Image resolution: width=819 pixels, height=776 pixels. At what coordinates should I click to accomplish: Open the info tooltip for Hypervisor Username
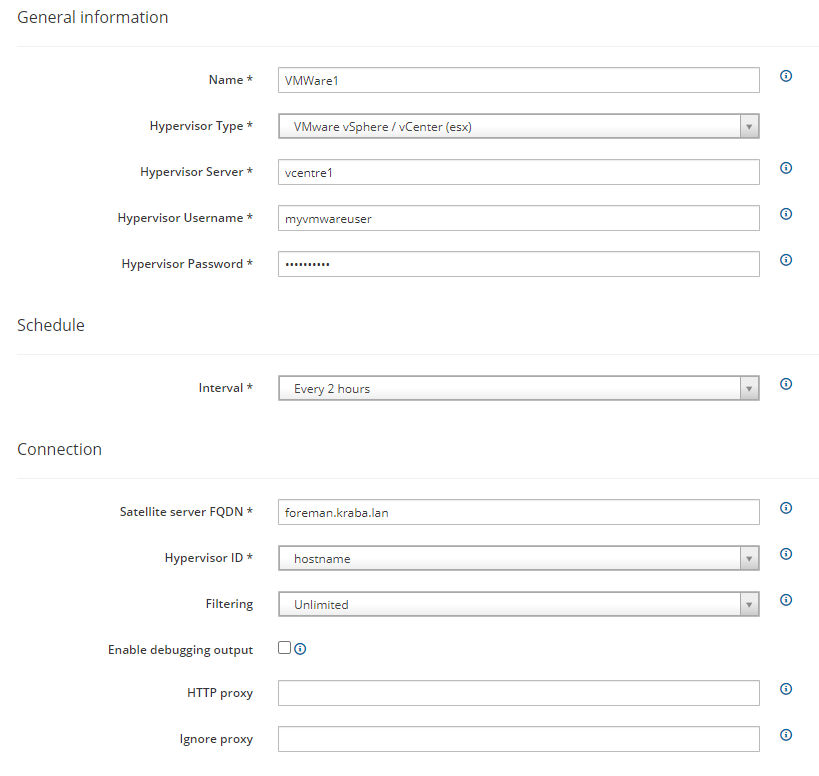coord(786,214)
